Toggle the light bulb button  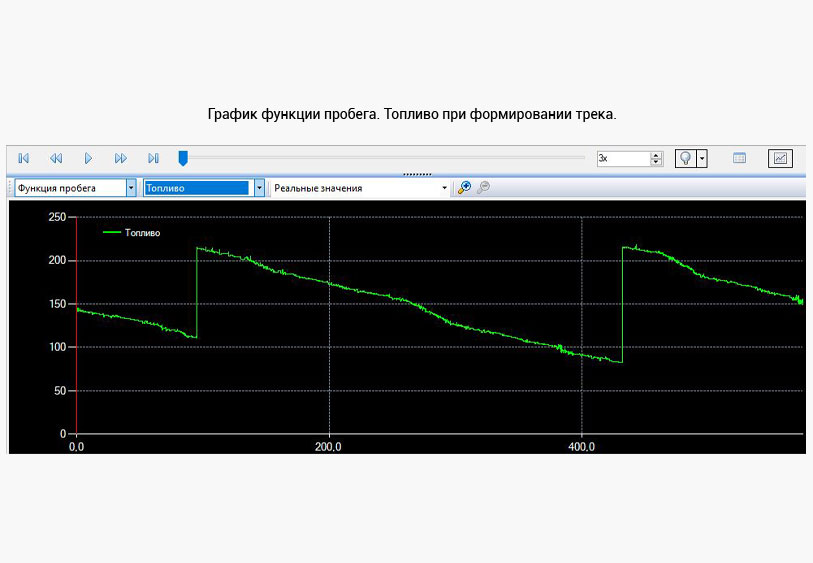pos(686,158)
